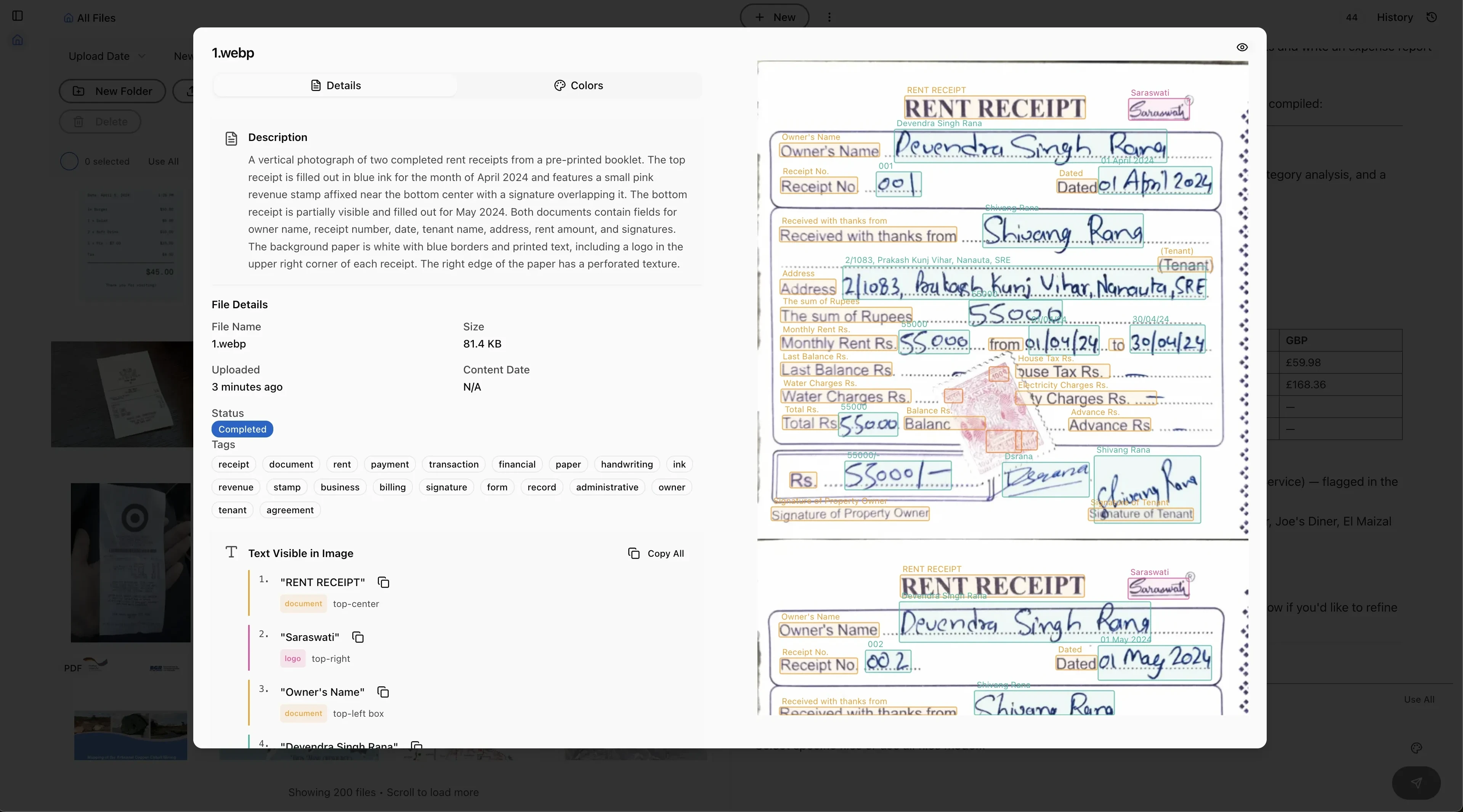This screenshot has height=812, width=1463.
Task: Check the "0 selected" checkbox
Action: 68,161
